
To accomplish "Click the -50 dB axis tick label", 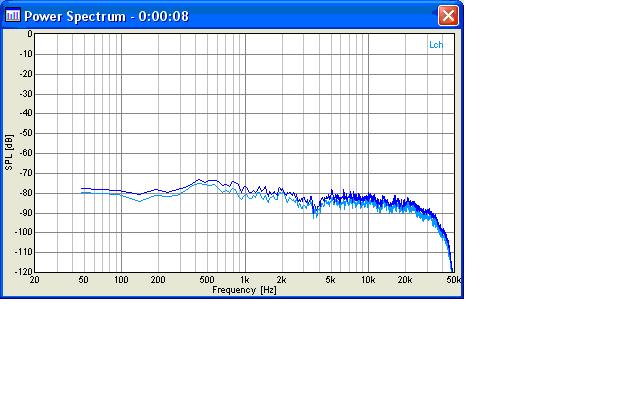I will pyautogui.click(x=25, y=133).
